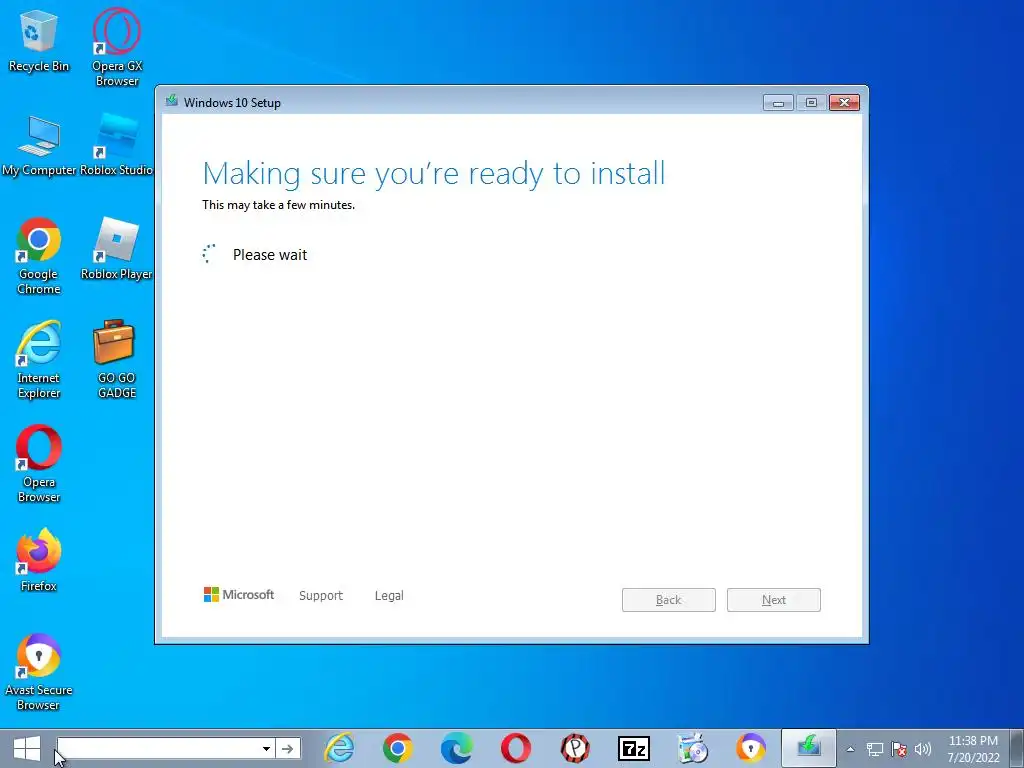Open the Support link in Setup
The height and width of the screenshot is (768, 1024).
pyautogui.click(x=321, y=596)
